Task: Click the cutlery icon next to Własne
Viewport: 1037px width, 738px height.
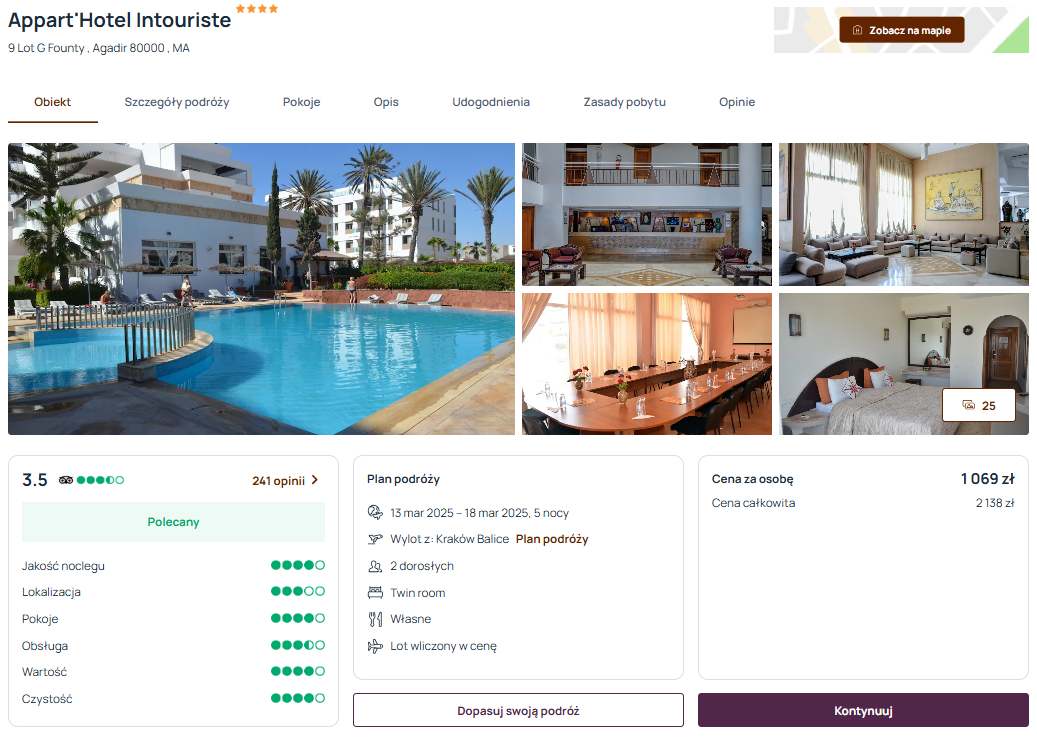Action: tap(375, 619)
